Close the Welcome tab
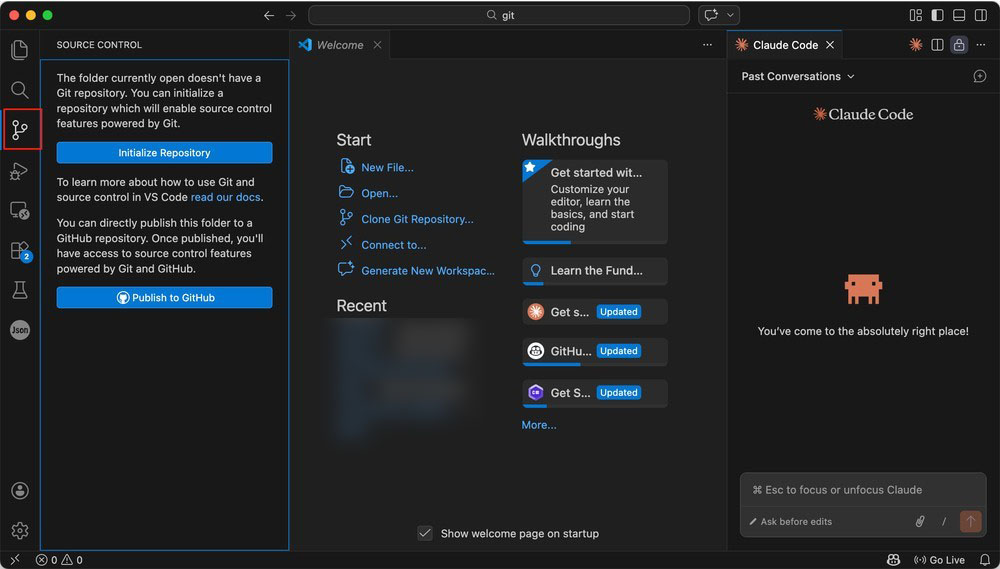 point(378,45)
